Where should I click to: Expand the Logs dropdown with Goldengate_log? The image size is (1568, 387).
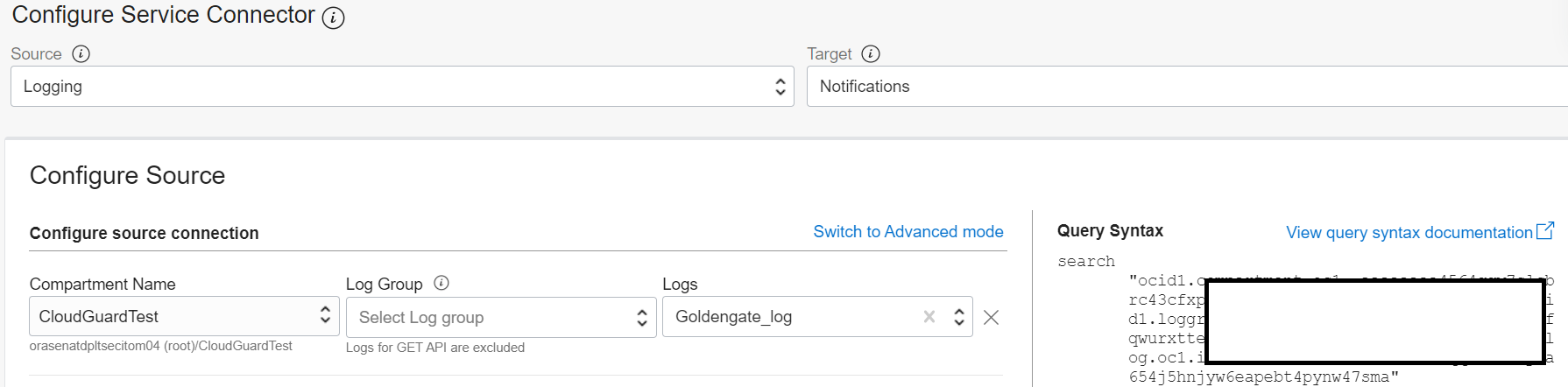coord(959,317)
